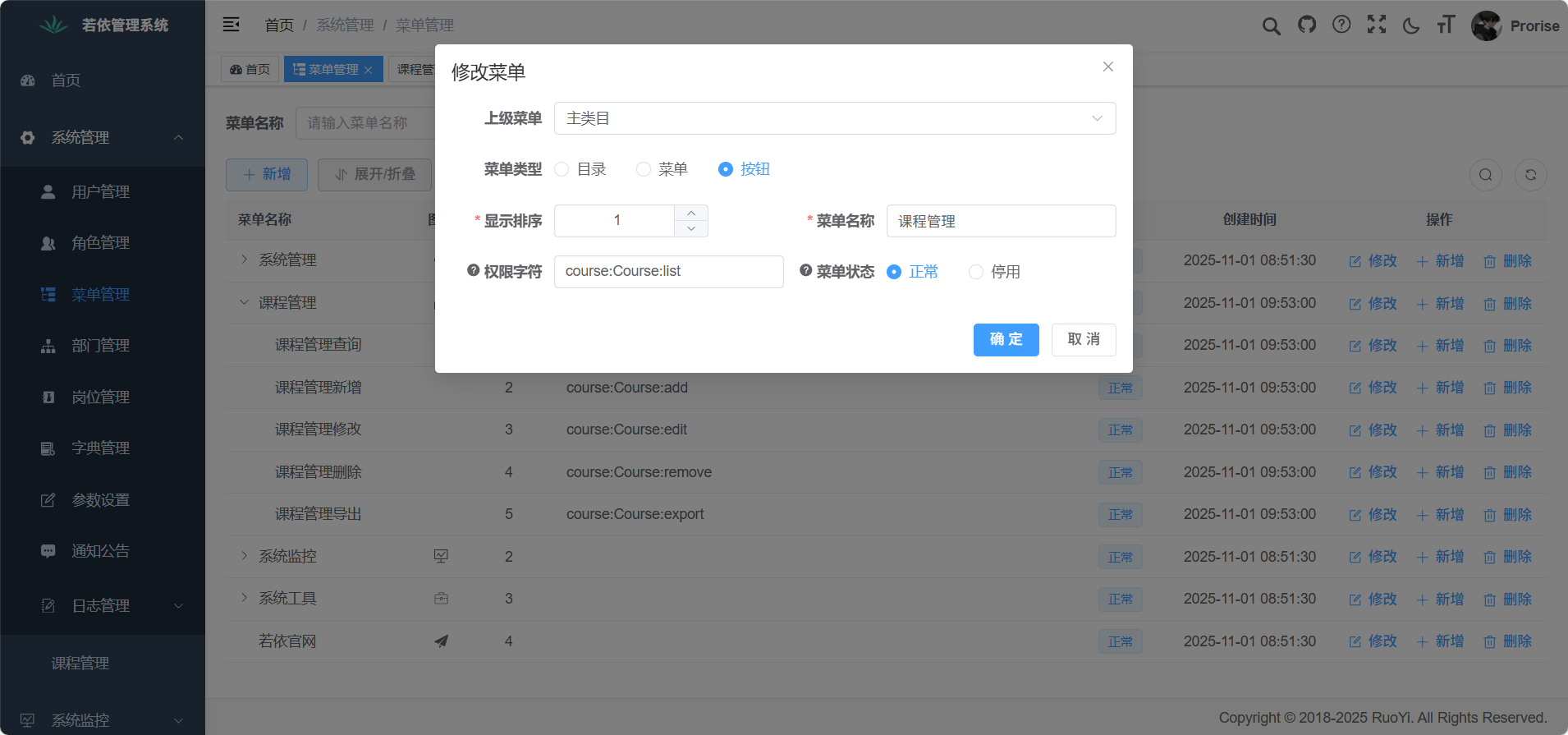Toggle fullscreen mode icon
Viewport: 1568px width, 735px height.
point(1377,25)
